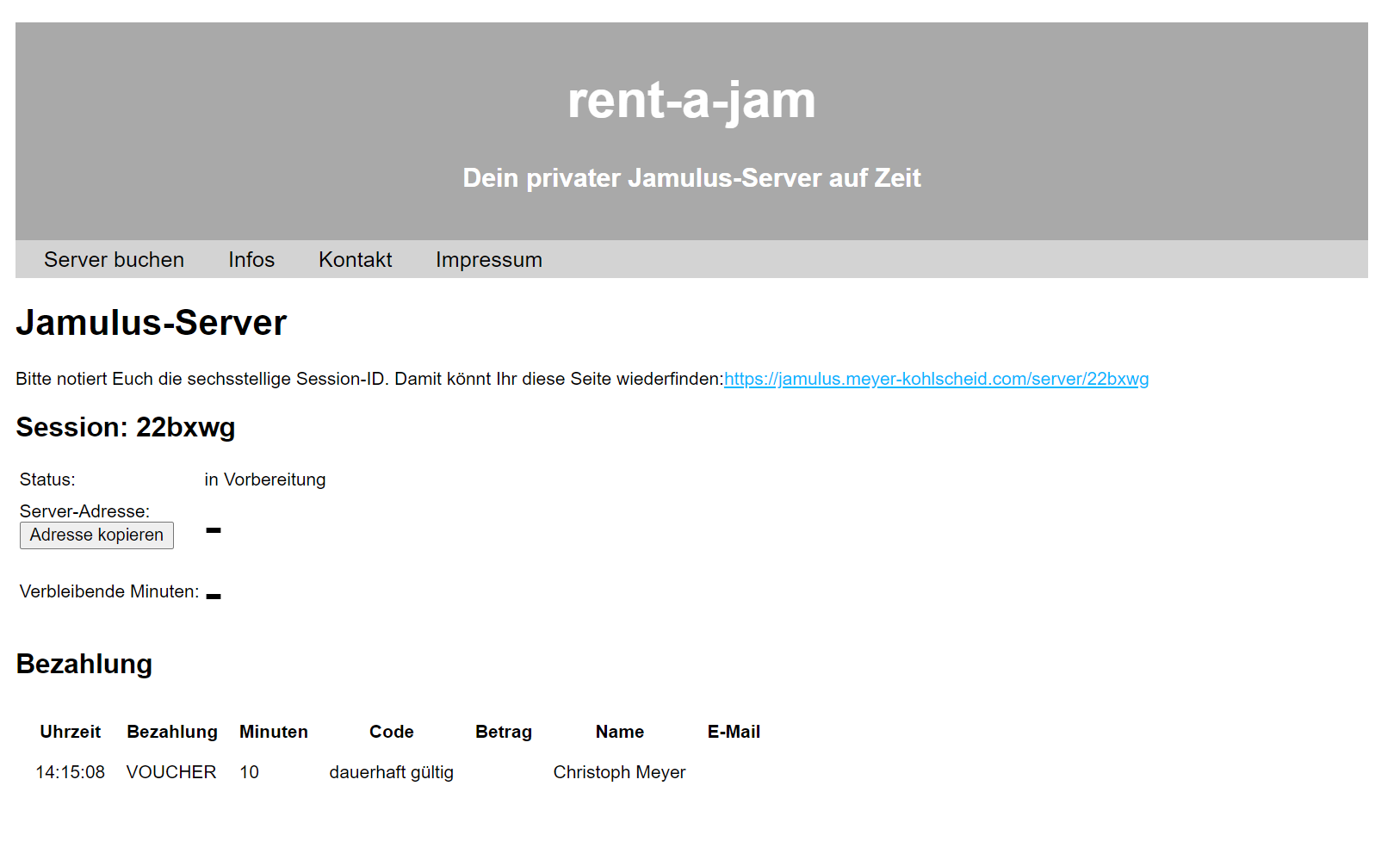Go to the Infos page
The width and height of the screenshot is (1400, 860).
pyautogui.click(x=251, y=260)
